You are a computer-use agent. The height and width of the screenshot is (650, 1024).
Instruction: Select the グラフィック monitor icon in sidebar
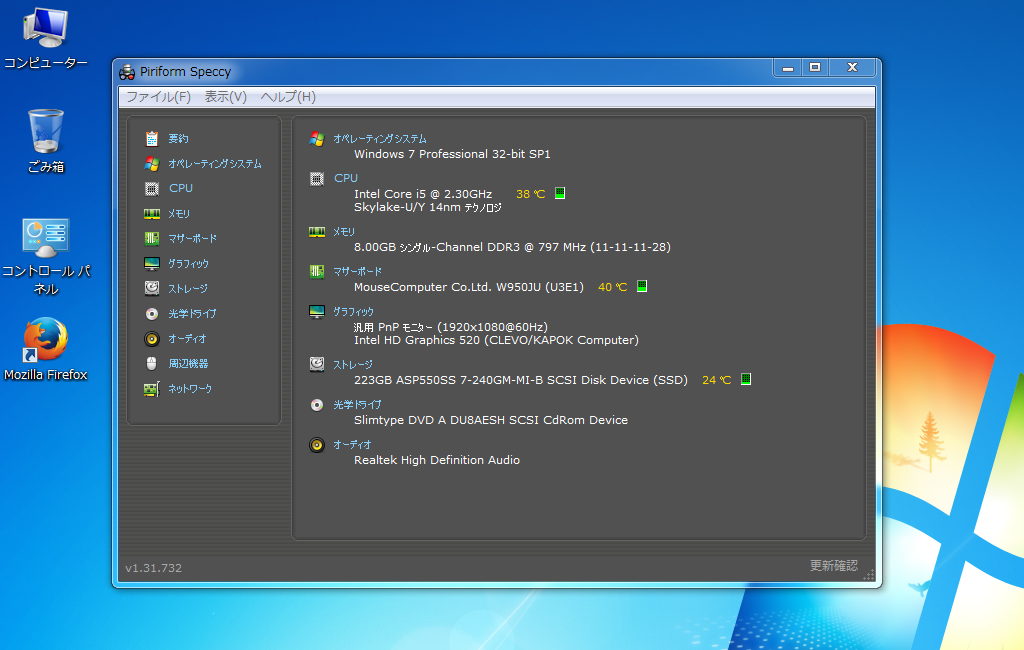pyautogui.click(x=152, y=263)
